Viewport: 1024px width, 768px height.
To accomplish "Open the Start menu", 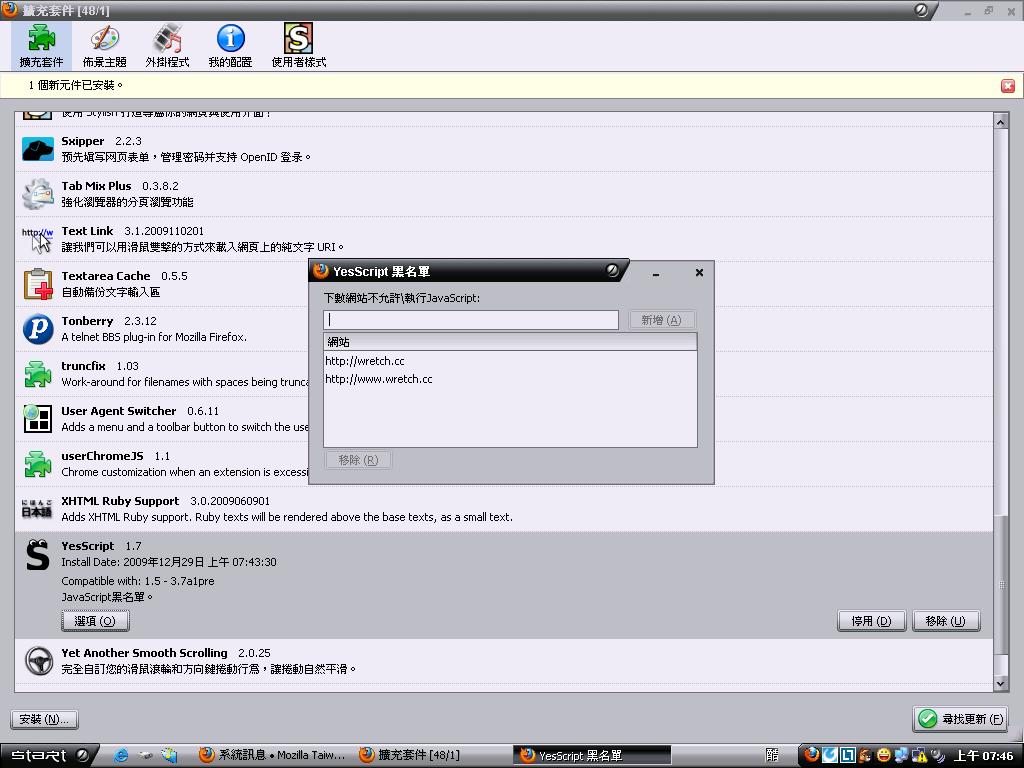I will point(50,756).
